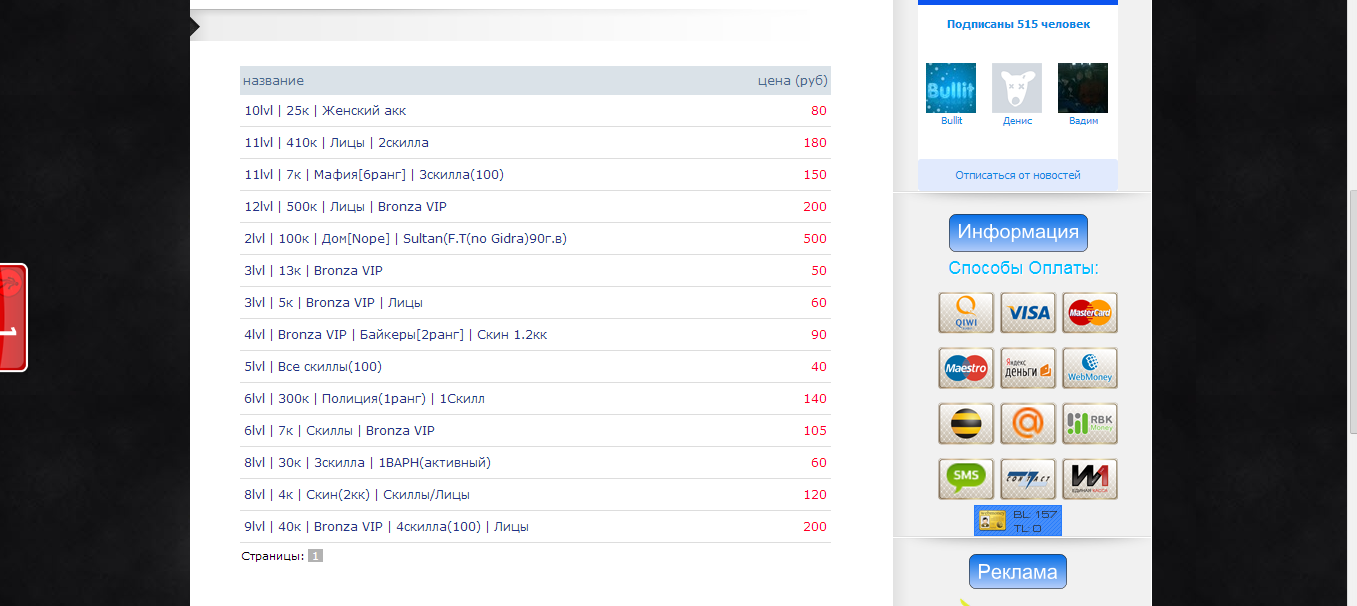Click the QIWI payment icon
The image size is (1357, 606).
966,313
